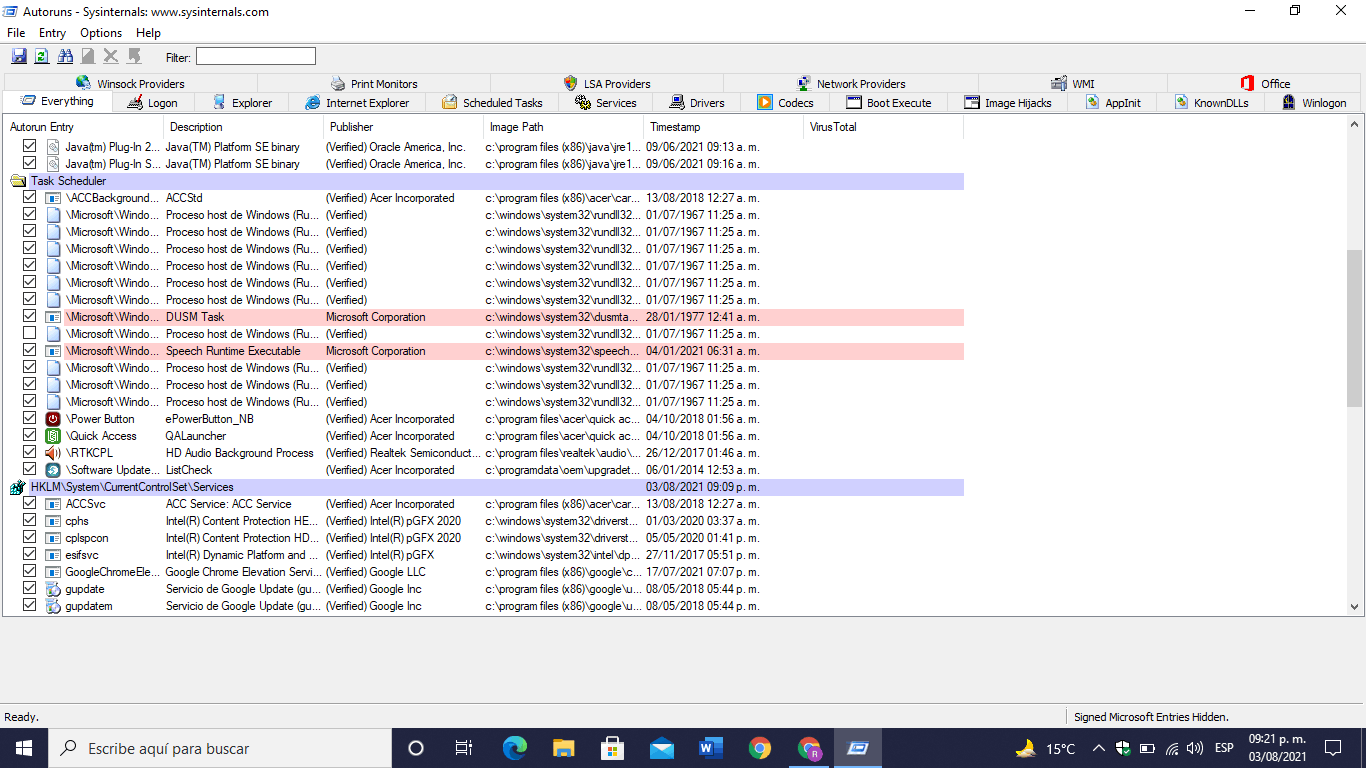Open File Explorer from the taskbar
Viewport: 1366px width, 768px height.
point(563,748)
